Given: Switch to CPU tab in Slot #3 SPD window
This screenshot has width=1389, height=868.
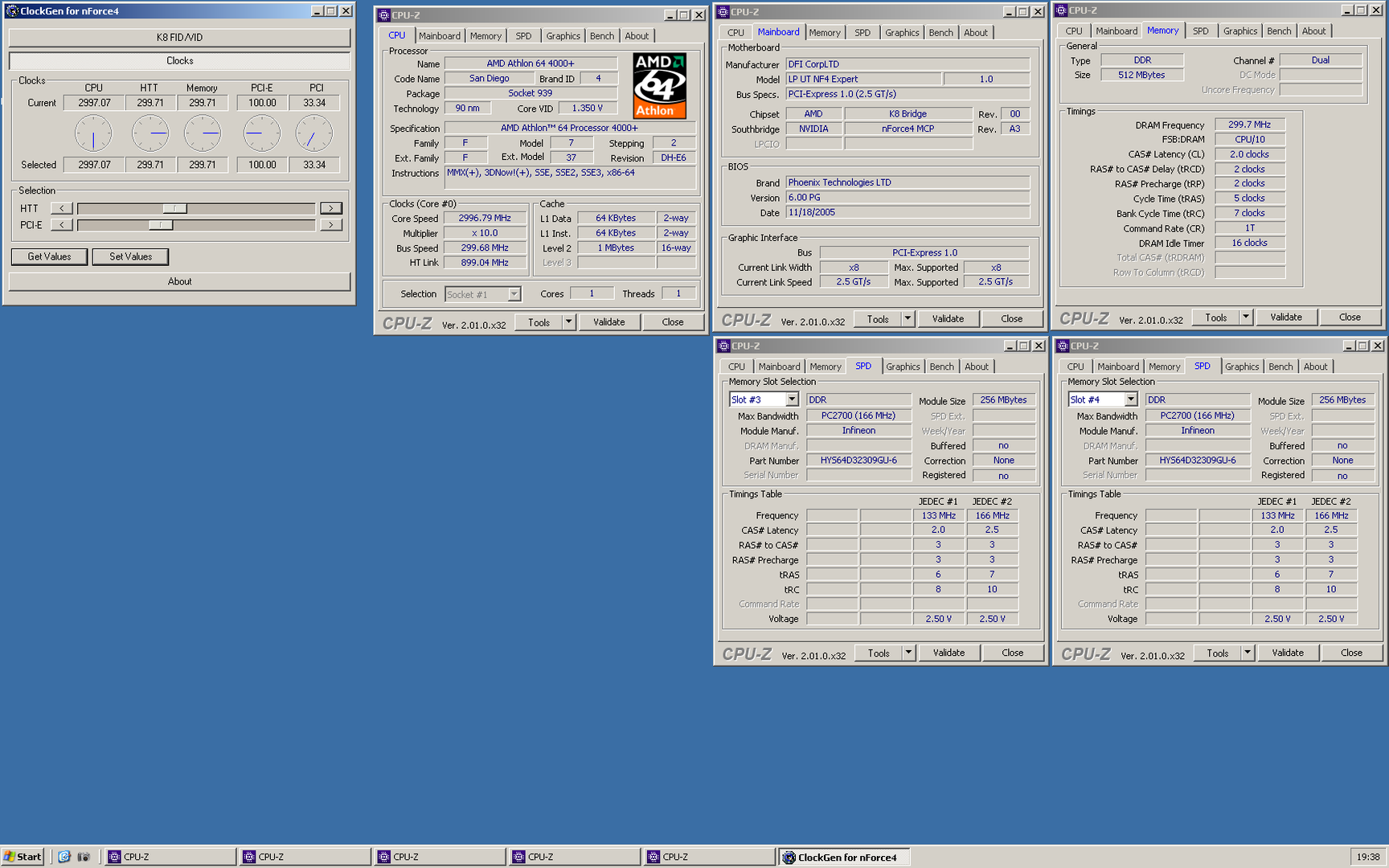Looking at the screenshot, I should [x=737, y=366].
